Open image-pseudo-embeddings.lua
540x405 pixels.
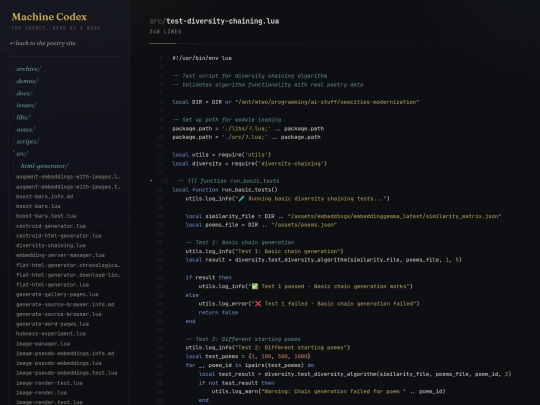coord(59,363)
